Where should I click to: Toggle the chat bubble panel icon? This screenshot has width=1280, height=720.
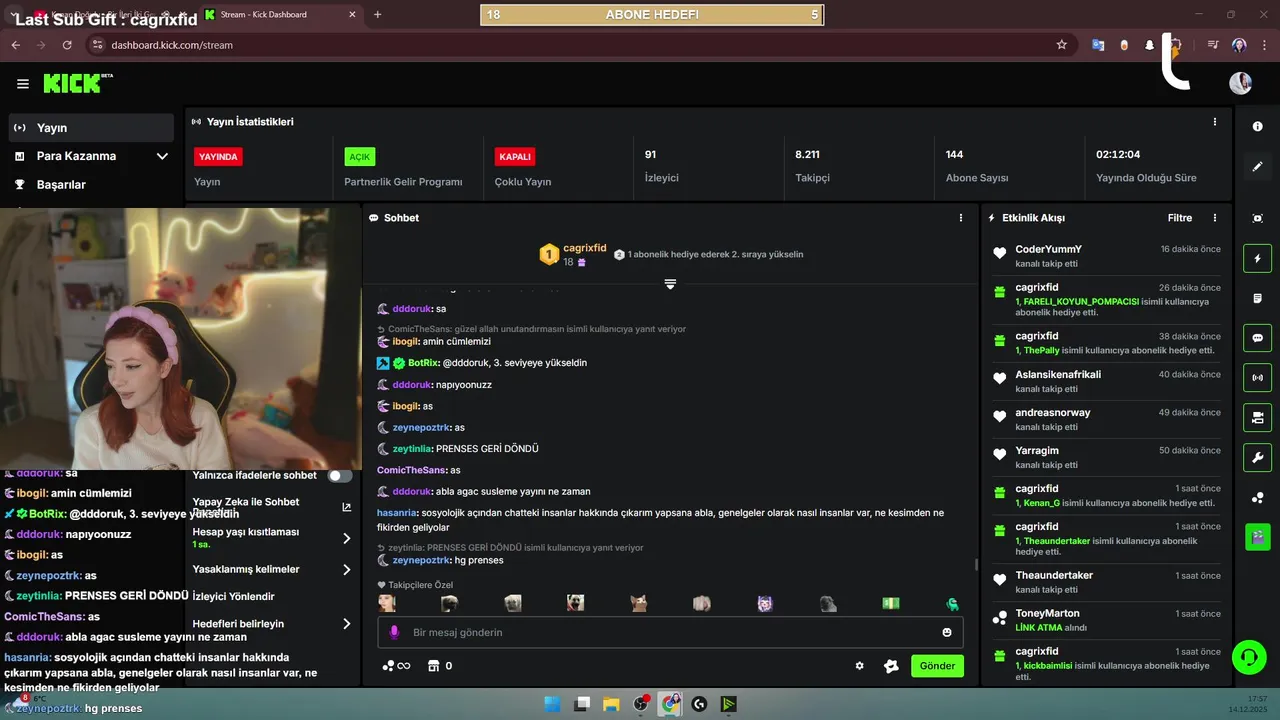(x=1257, y=338)
